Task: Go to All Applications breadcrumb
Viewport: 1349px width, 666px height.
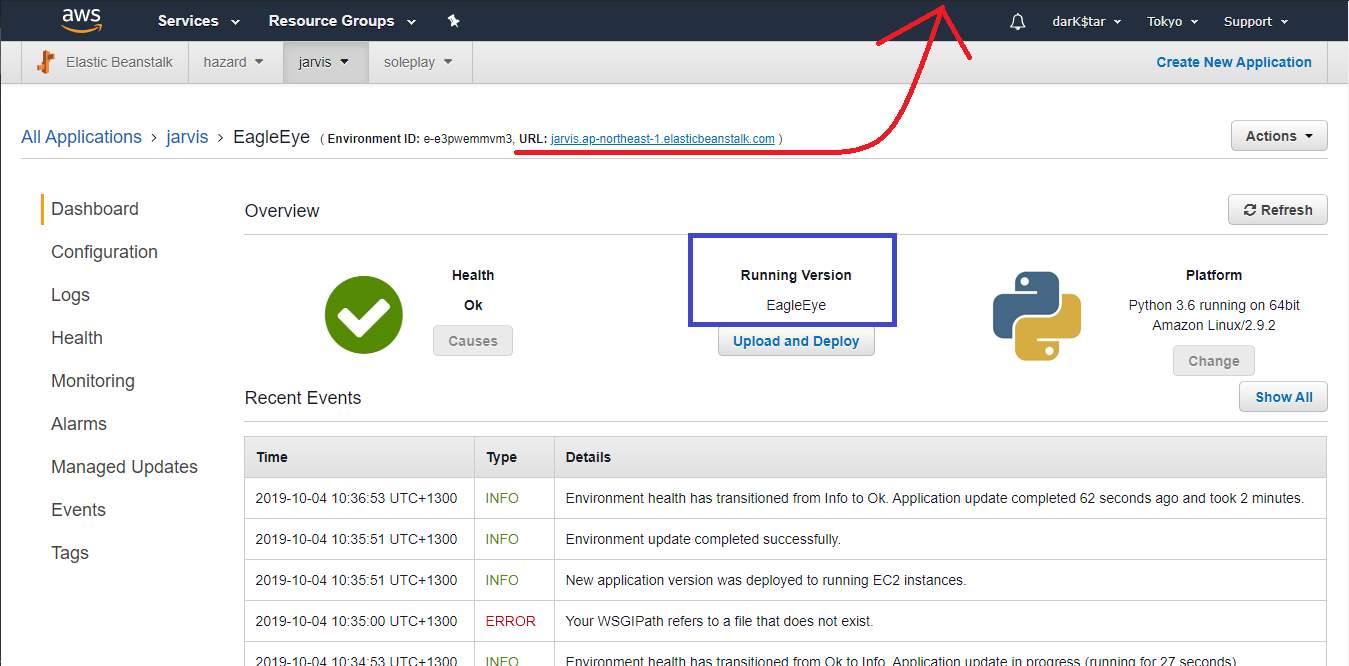Action: click(x=81, y=137)
